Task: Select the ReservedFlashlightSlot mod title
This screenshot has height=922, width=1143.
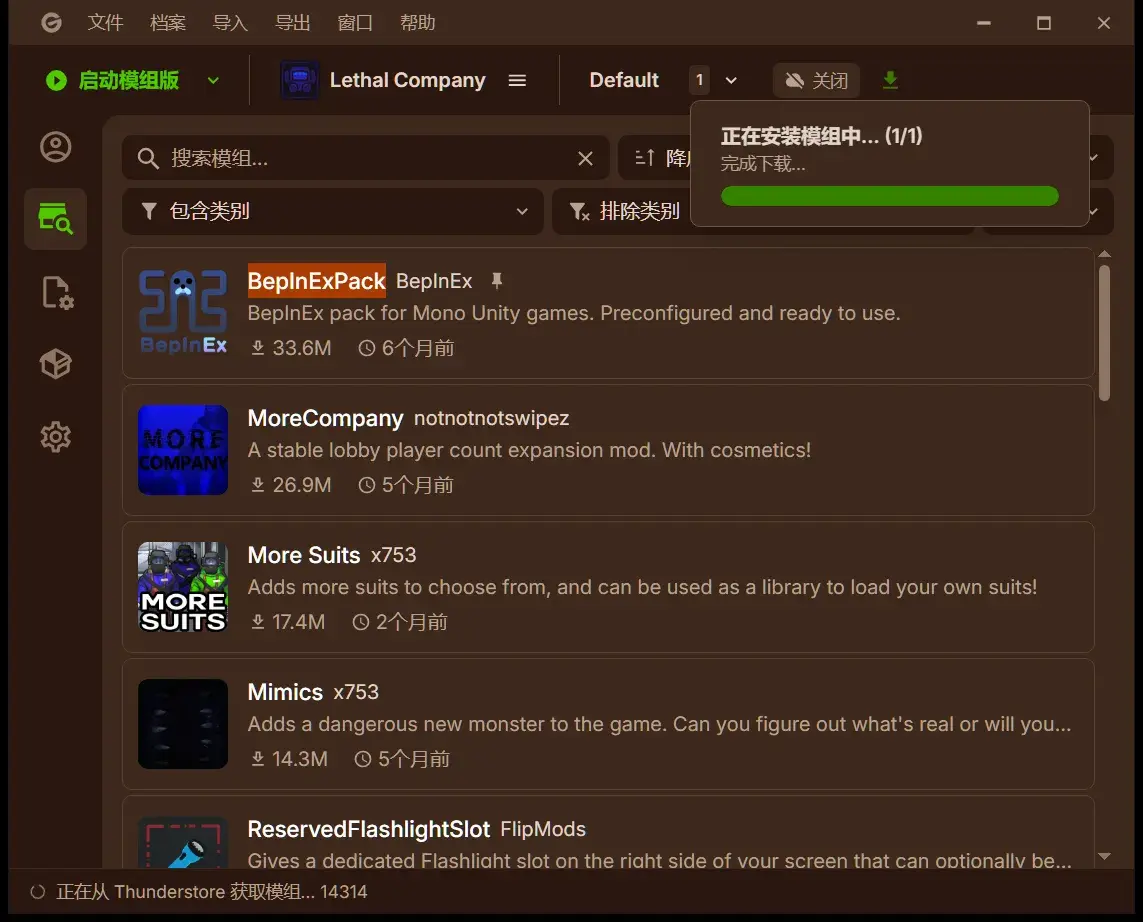Action: point(369,829)
